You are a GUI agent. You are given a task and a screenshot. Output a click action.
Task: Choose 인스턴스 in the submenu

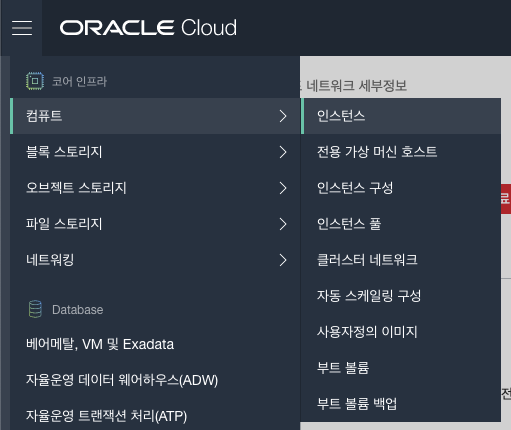coord(401,116)
